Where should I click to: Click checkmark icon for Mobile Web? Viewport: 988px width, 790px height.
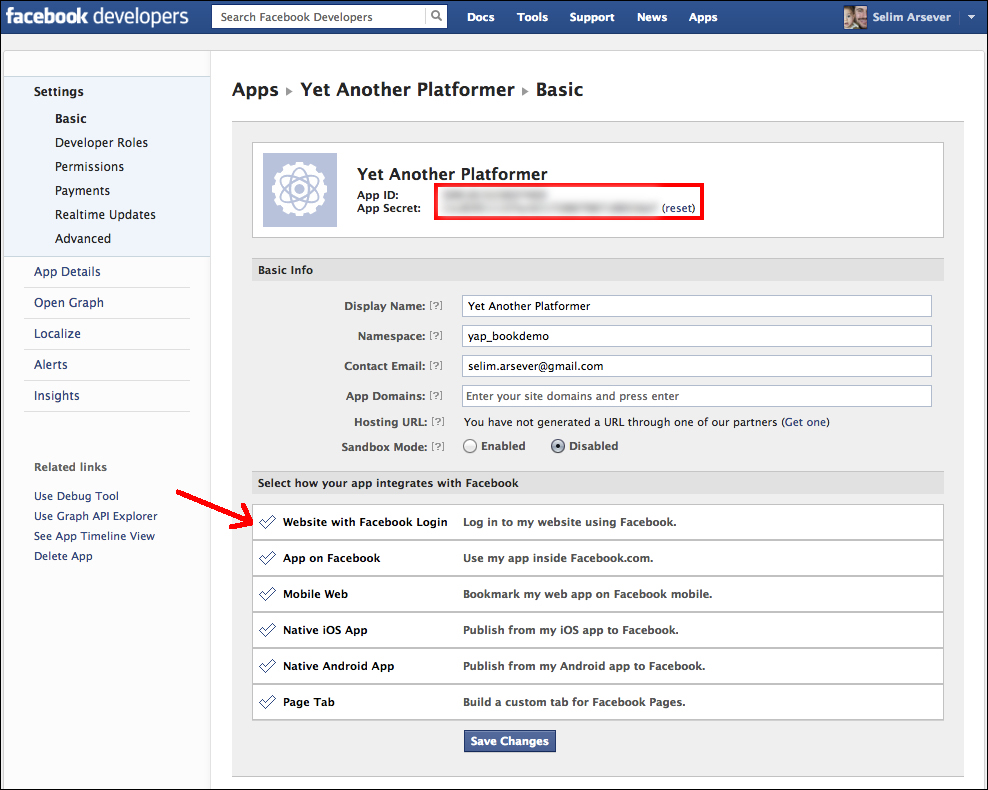pyautogui.click(x=267, y=593)
